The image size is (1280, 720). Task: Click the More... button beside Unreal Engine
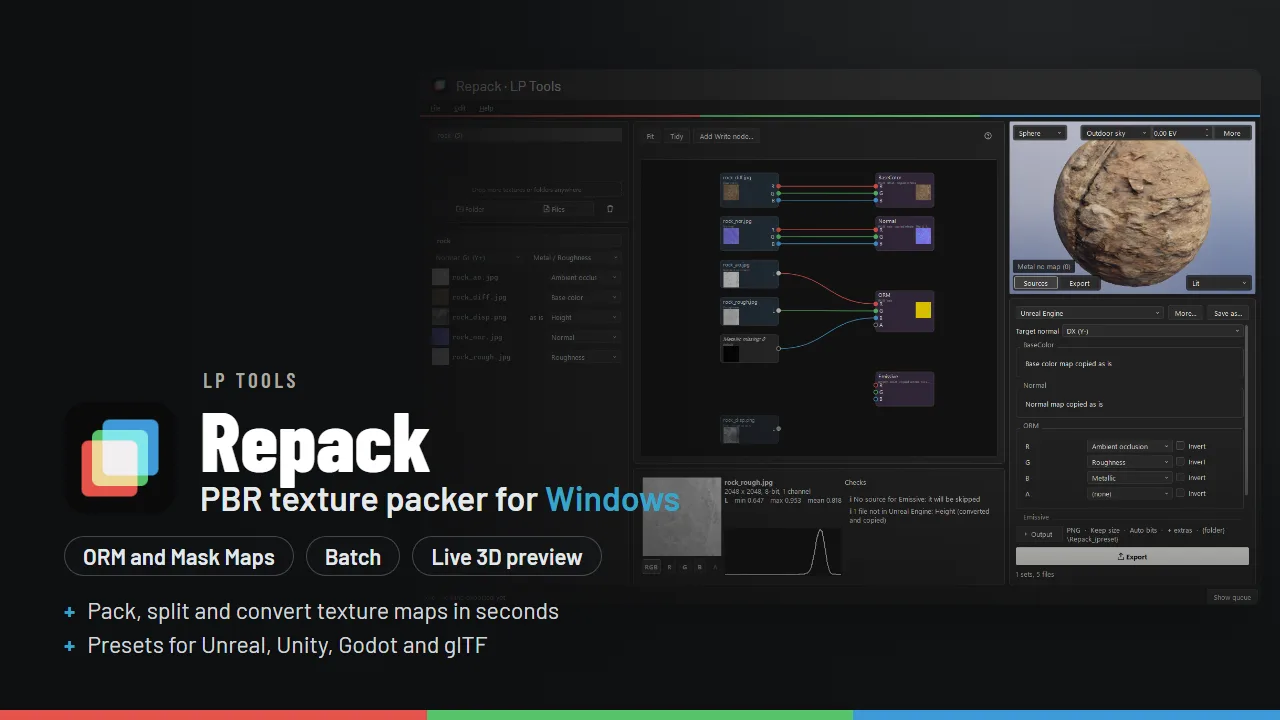[1185, 313]
